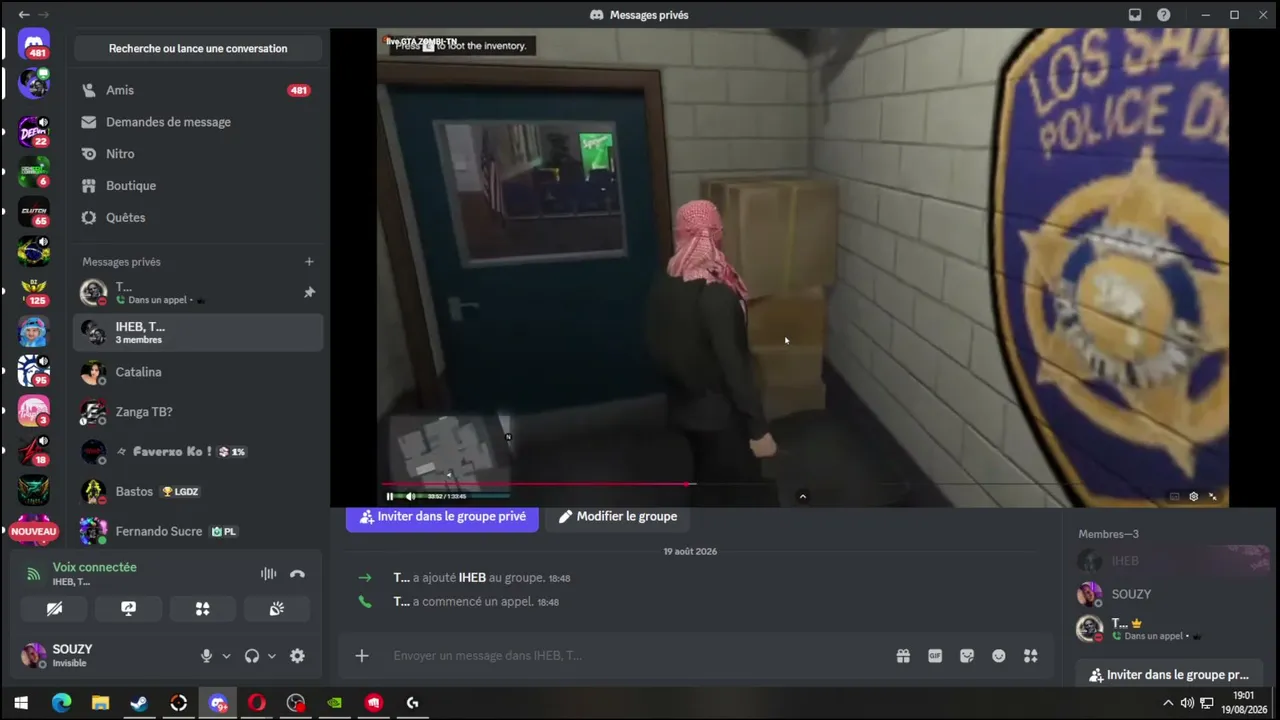Toggle headphones deafen
This screenshot has height=720, width=1280.
[x=252, y=656]
